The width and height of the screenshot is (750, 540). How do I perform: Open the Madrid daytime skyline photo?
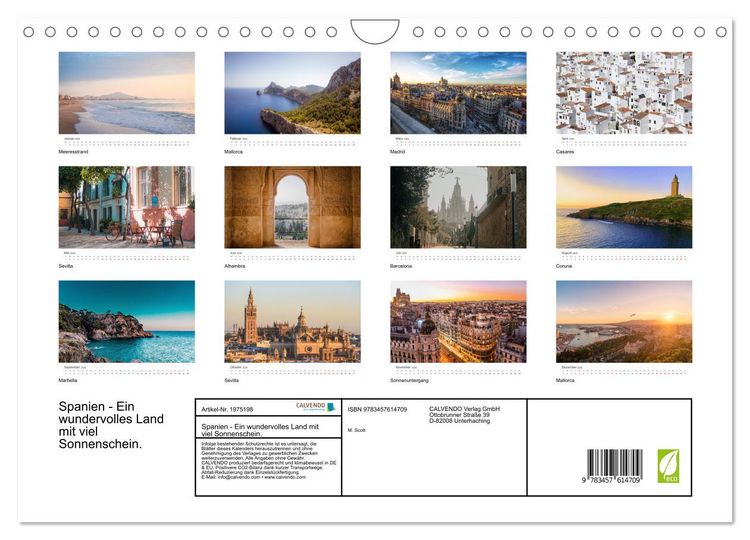click(x=458, y=93)
